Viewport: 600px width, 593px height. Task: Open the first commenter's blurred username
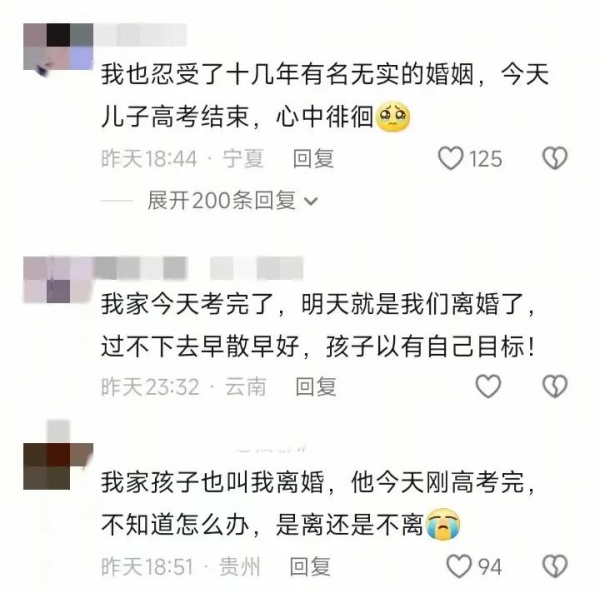[140, 35]
